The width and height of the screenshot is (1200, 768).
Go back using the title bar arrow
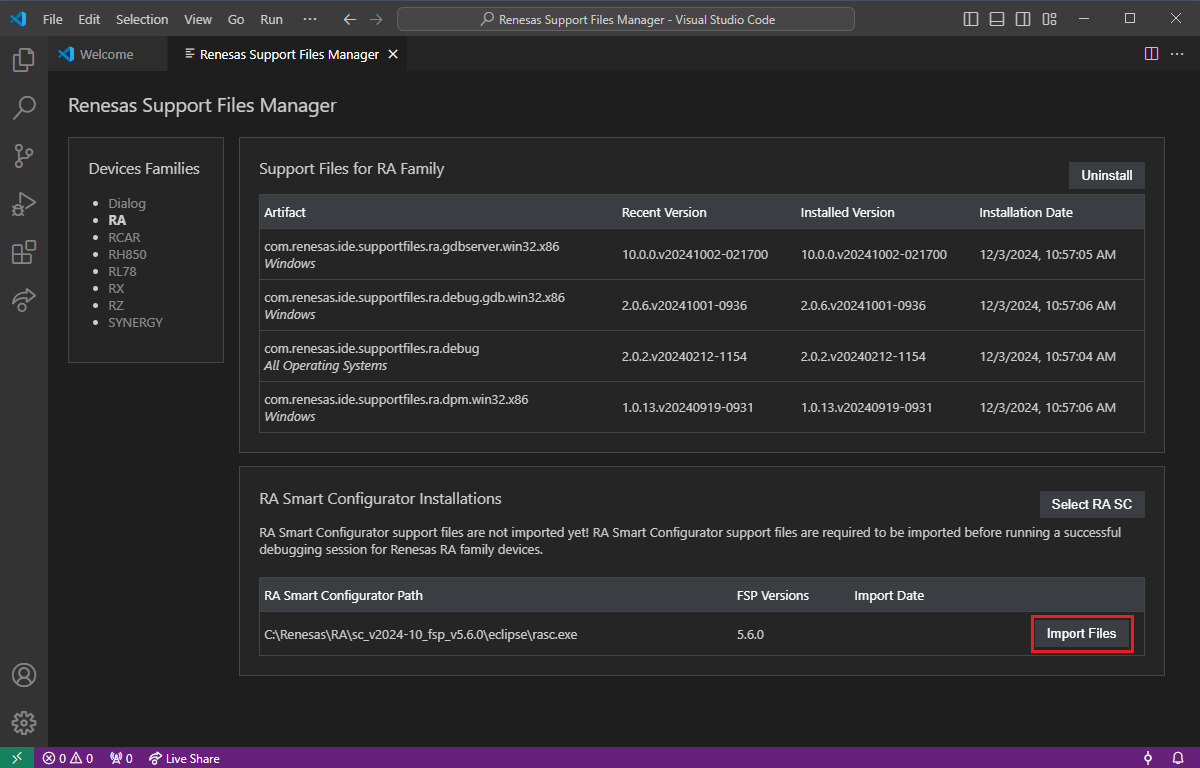pos(349,19)
